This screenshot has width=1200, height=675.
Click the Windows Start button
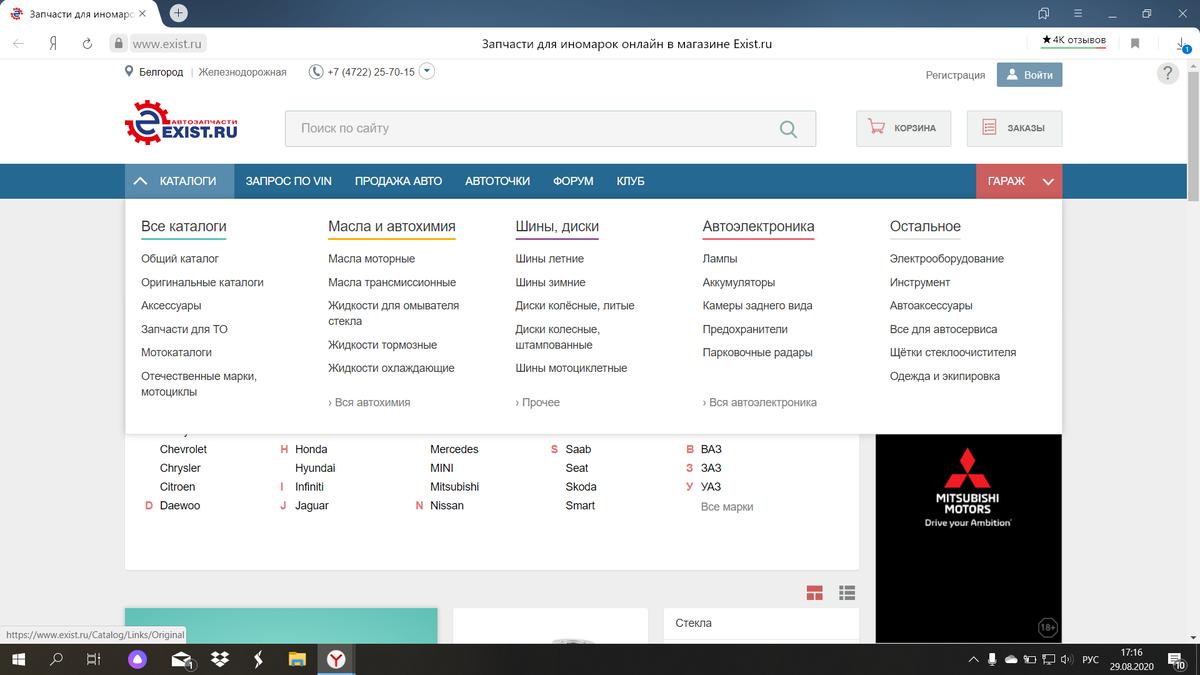pyautogui.click(x=19, y=659)
